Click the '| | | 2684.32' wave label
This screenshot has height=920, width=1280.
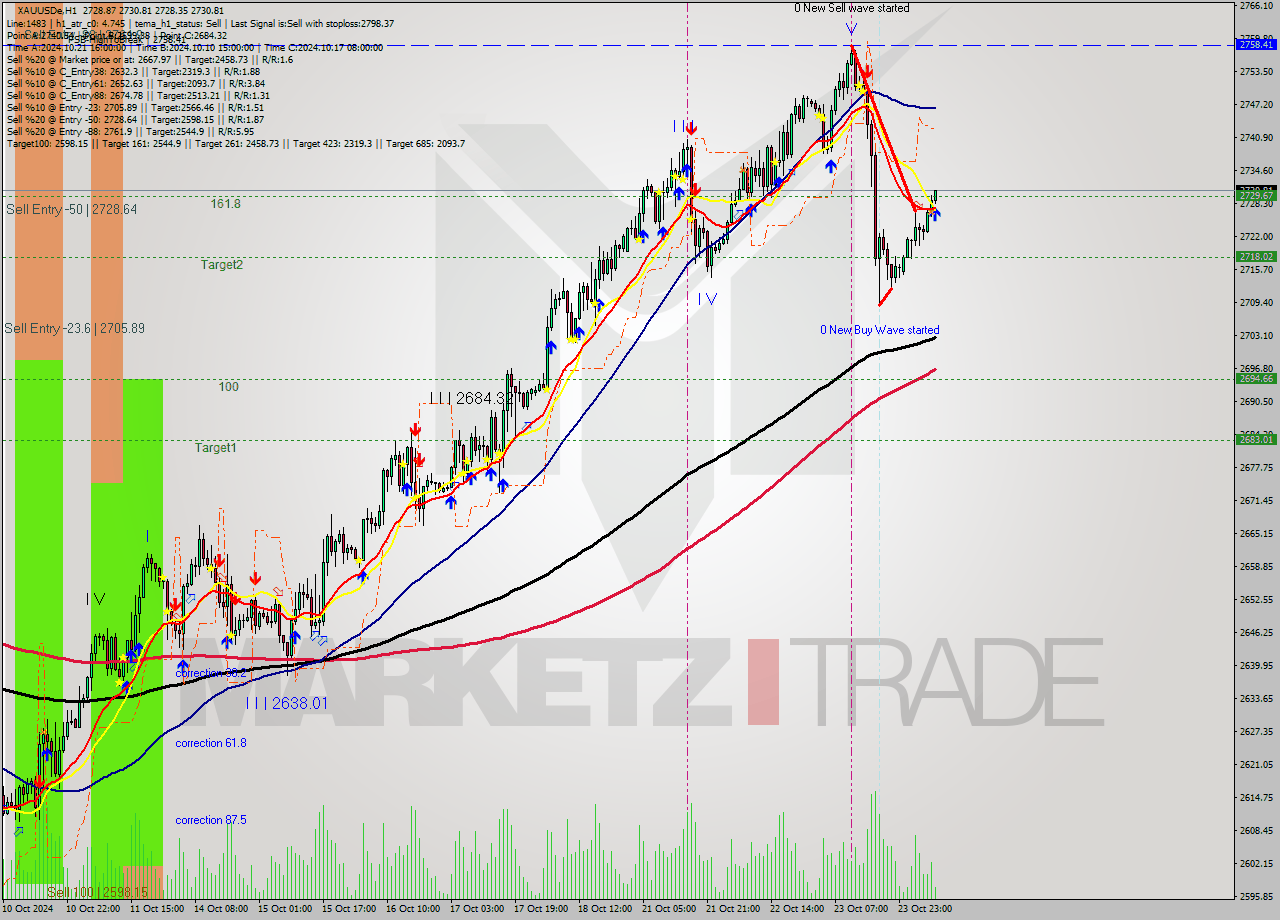click(x=470, y=398)
